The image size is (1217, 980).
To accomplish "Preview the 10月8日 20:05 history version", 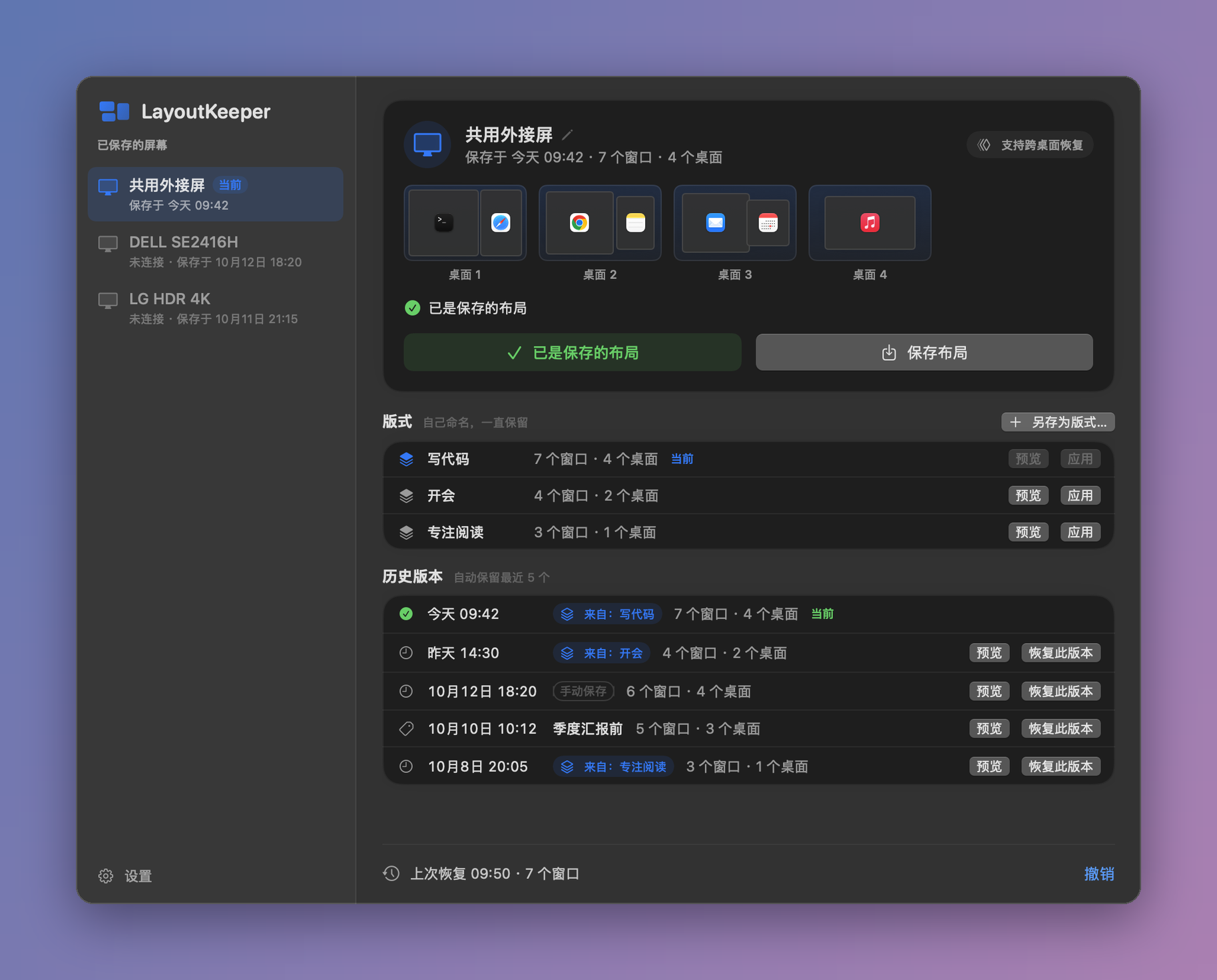I will coord(989,766).
